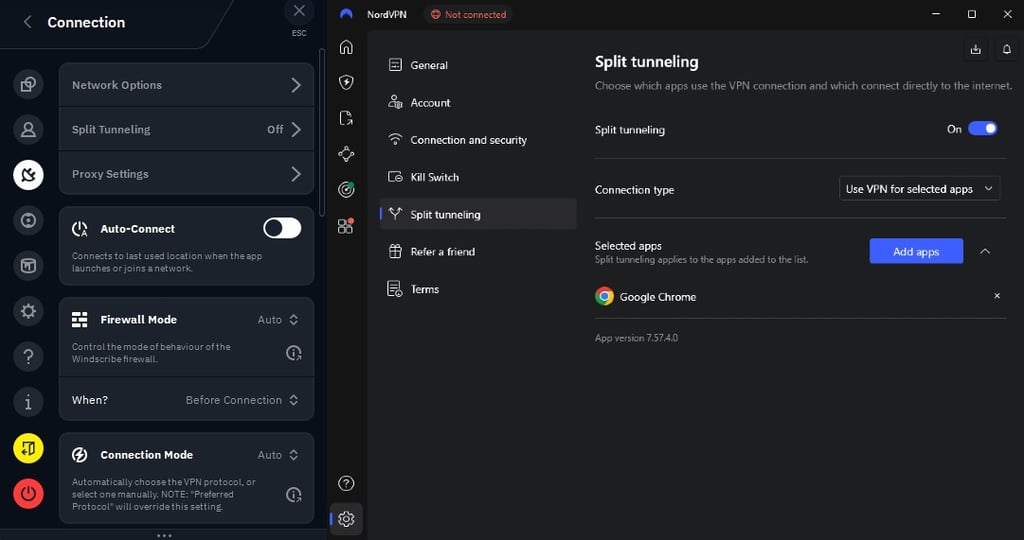Viewport: 1024px width, 540px height.
Task: Open Windscribe Proxy Settings row
Action: pos(186,174)
